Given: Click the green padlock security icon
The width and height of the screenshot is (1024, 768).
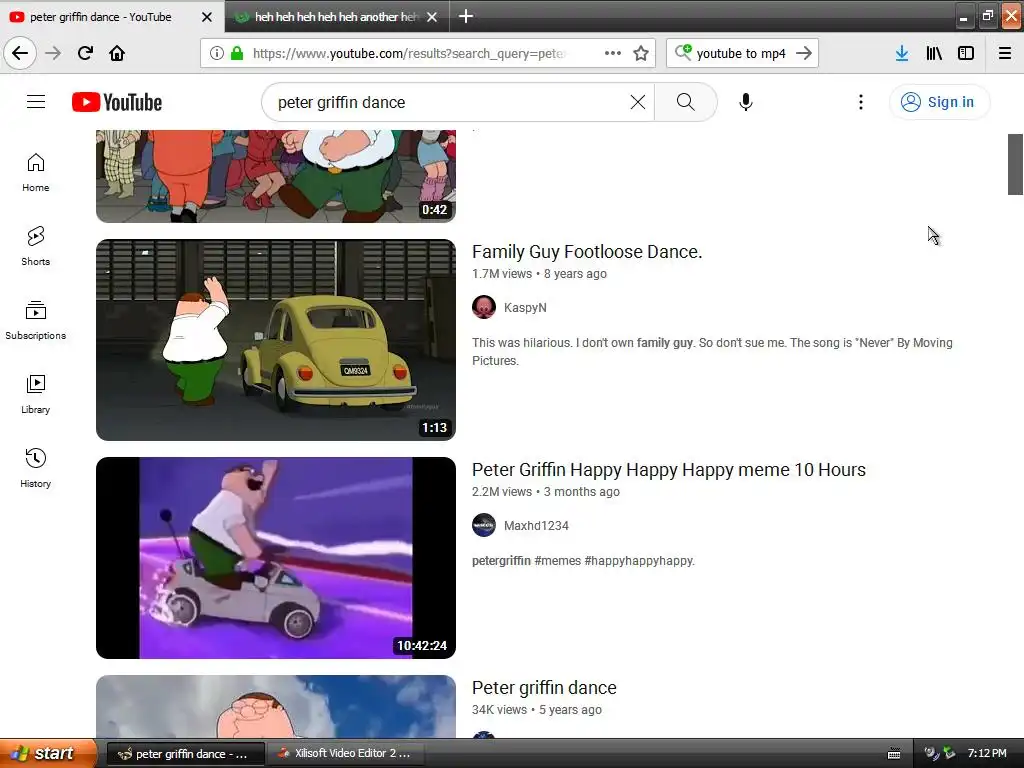Looking at the screenshot, I should click(x=237, y=53).
